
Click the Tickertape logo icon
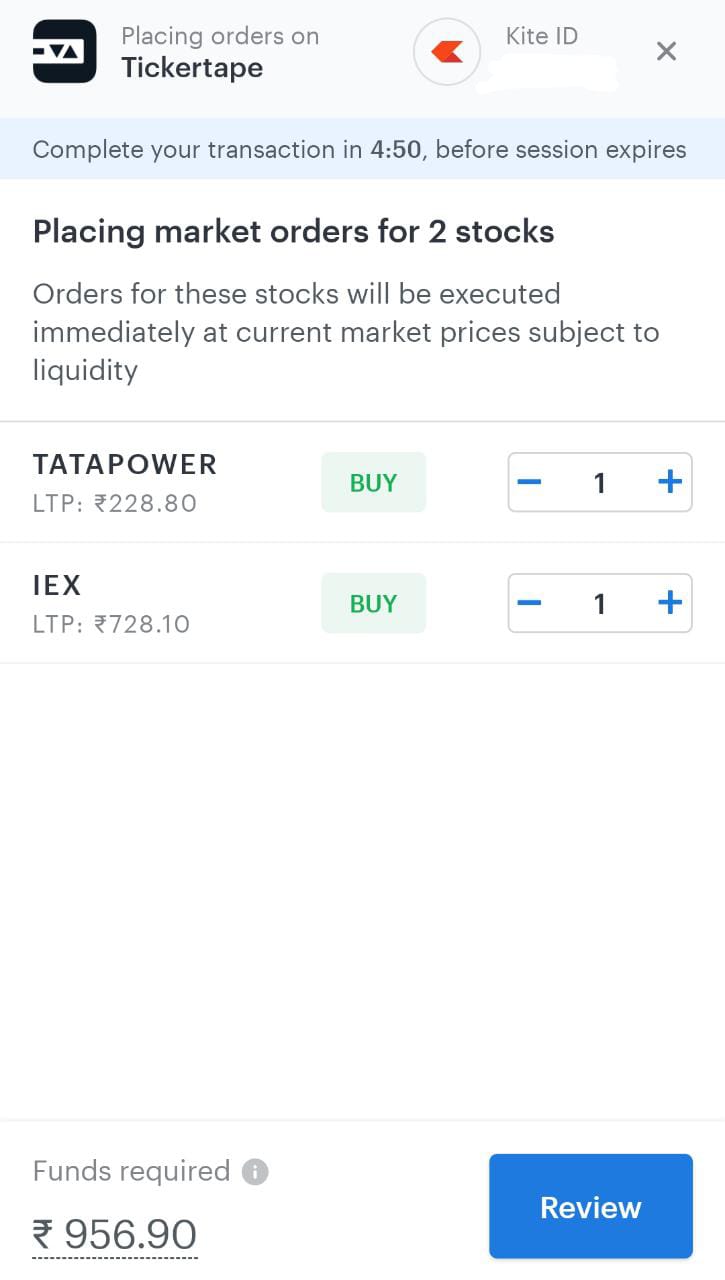coord(64,51)
